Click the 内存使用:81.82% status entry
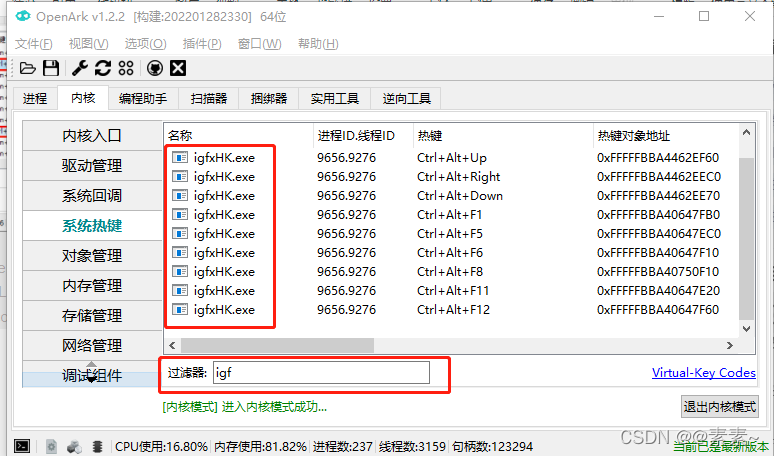 pyautogui.click(x=261, y=447)
